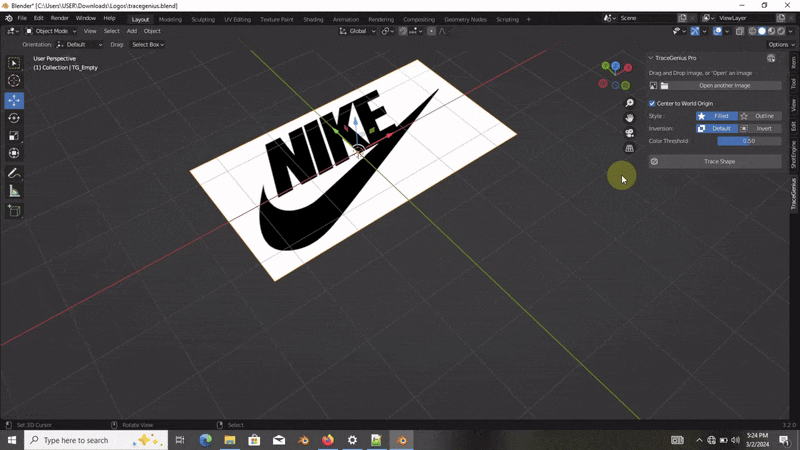
Task: Toggle show overlays button
Action: pos(717,31)
